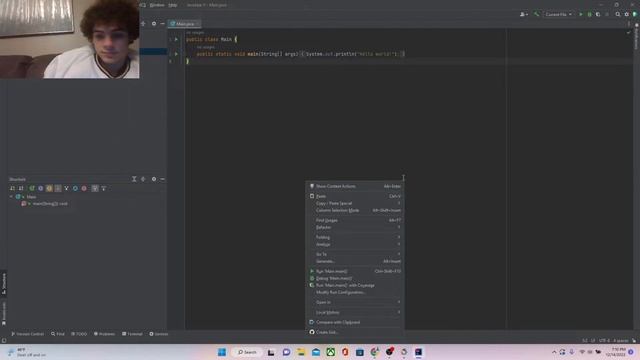640x360 pixels.
Task: Click run gutter arrow beside class Main
Action: point(176,40)
